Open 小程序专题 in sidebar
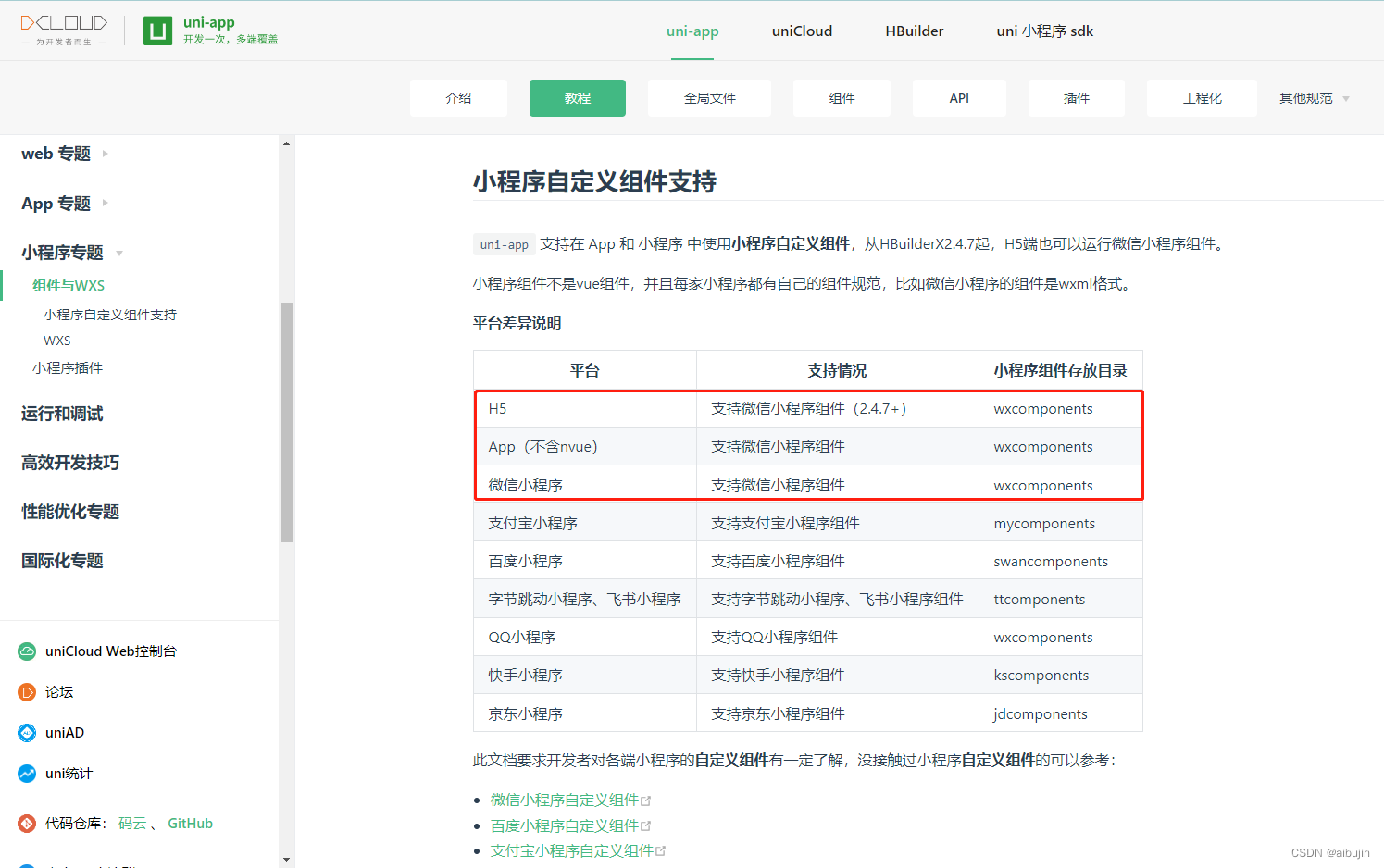 (x=62, y=253)
